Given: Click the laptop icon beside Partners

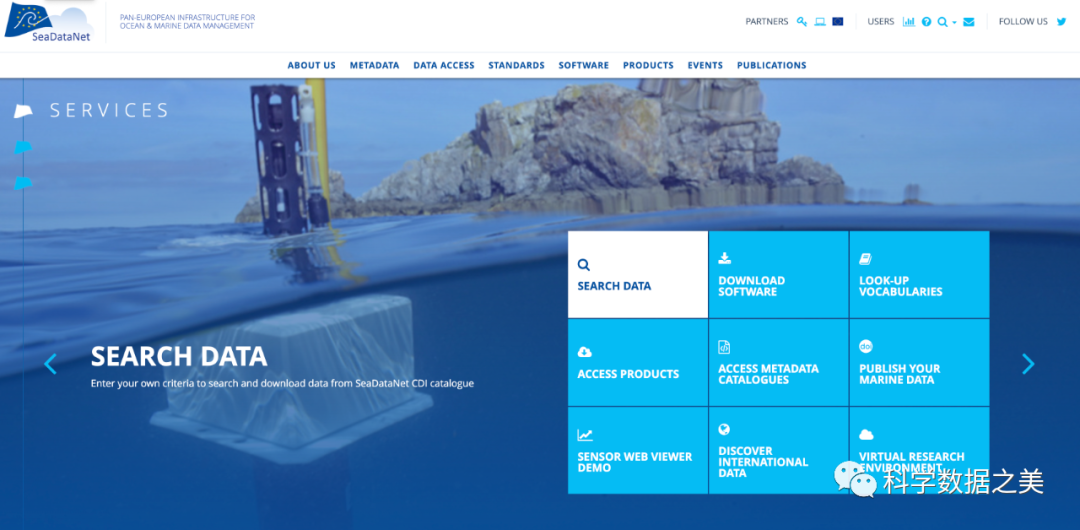Looking at the screenshot, I should [819, 21].
